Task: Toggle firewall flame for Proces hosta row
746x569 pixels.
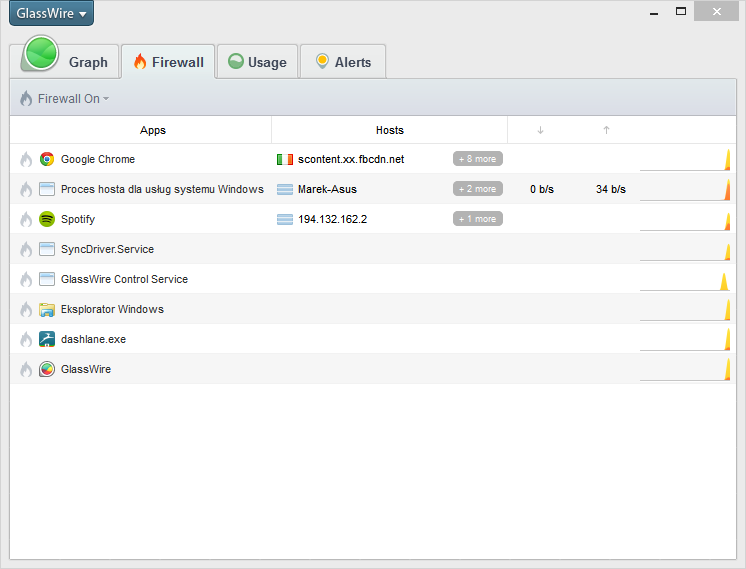Action: 26,189
